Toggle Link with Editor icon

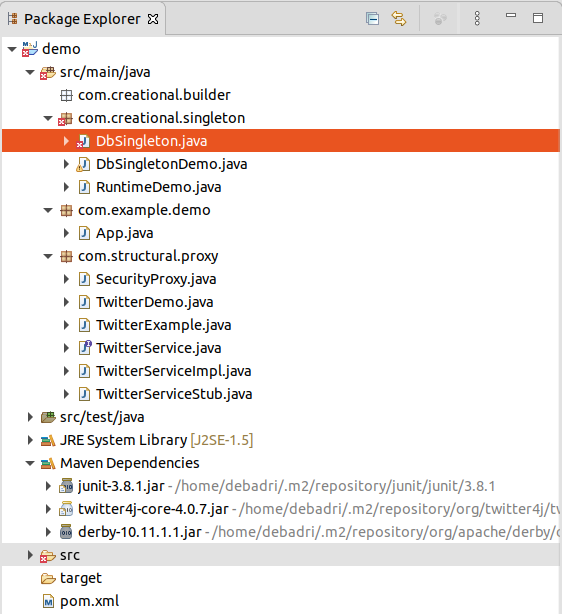(399, 18)
